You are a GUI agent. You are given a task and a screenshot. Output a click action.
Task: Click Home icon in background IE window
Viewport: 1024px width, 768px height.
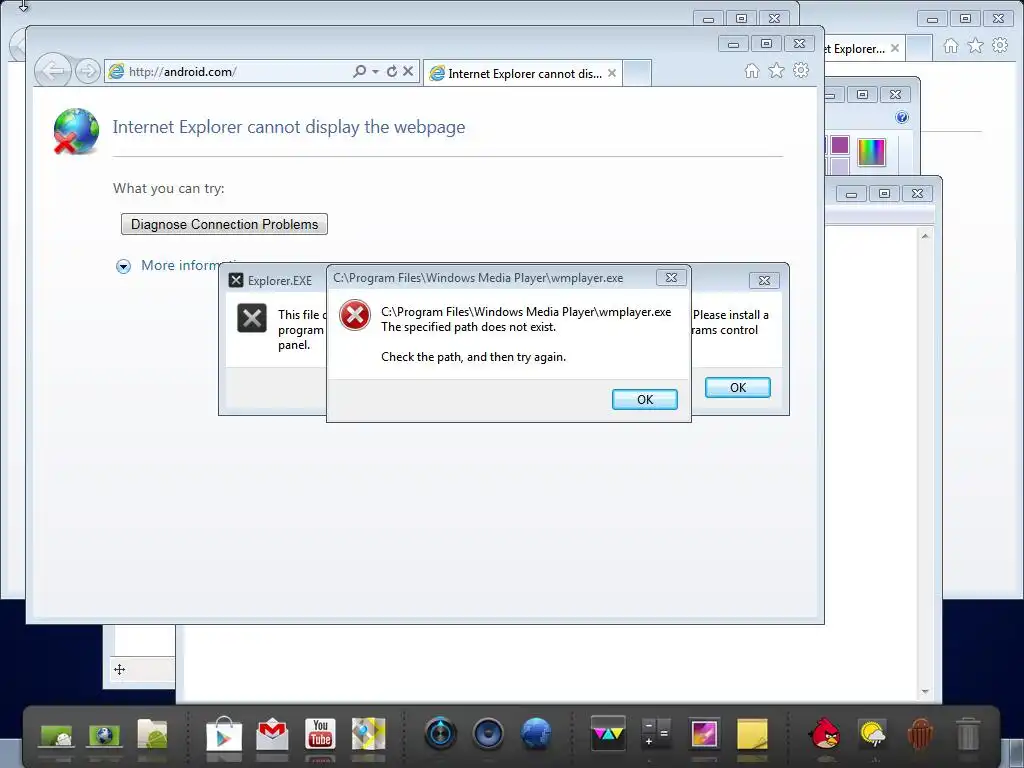951,45
